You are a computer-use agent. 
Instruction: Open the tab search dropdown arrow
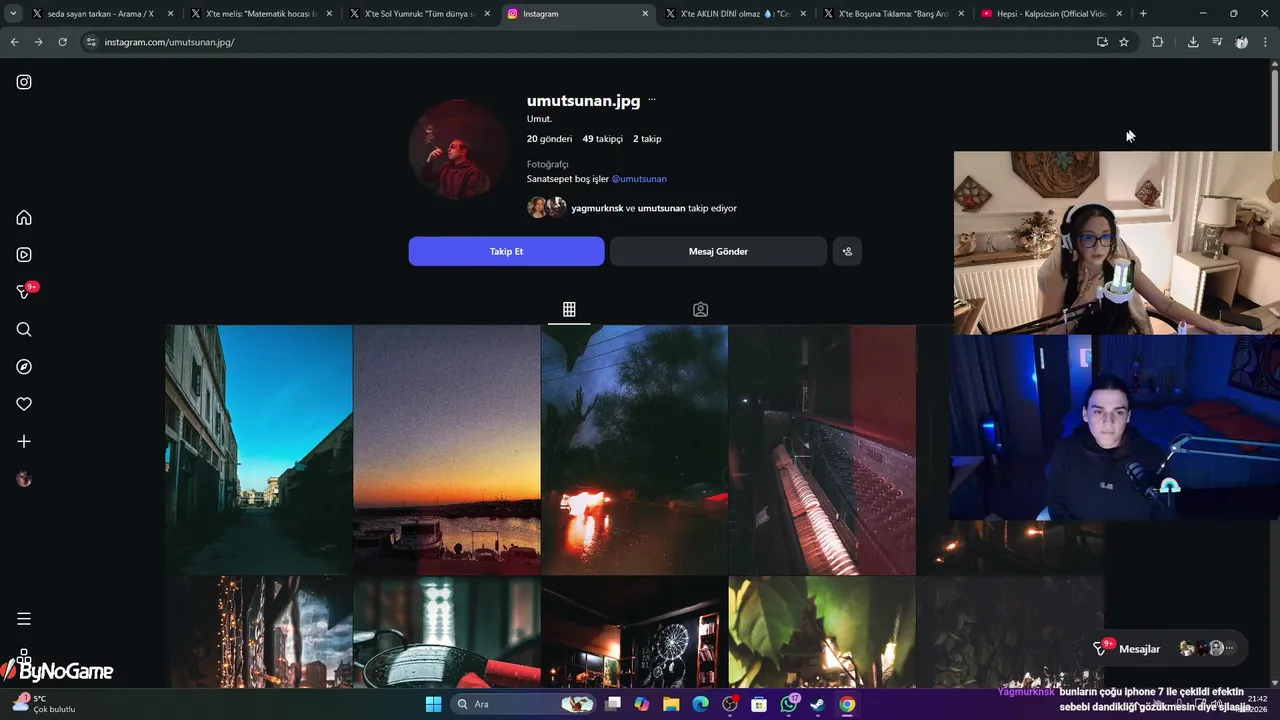click(13, 14)
